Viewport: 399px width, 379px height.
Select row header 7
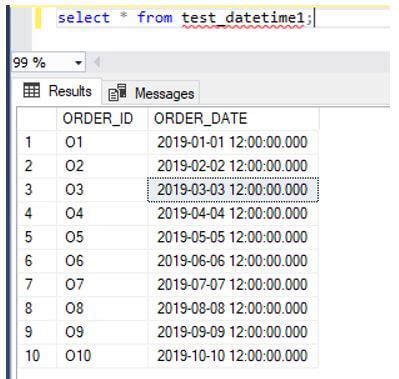[x=37, y=284]
